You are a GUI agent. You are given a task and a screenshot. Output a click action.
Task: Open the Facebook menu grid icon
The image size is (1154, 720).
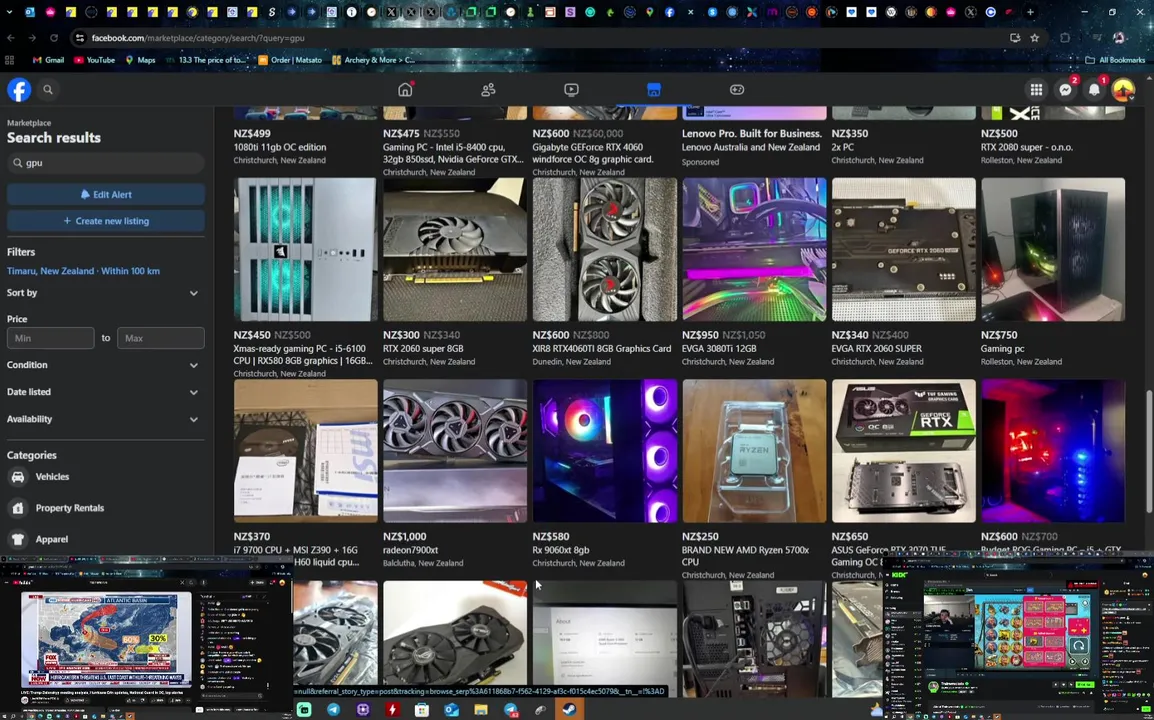coord(1036,90)
